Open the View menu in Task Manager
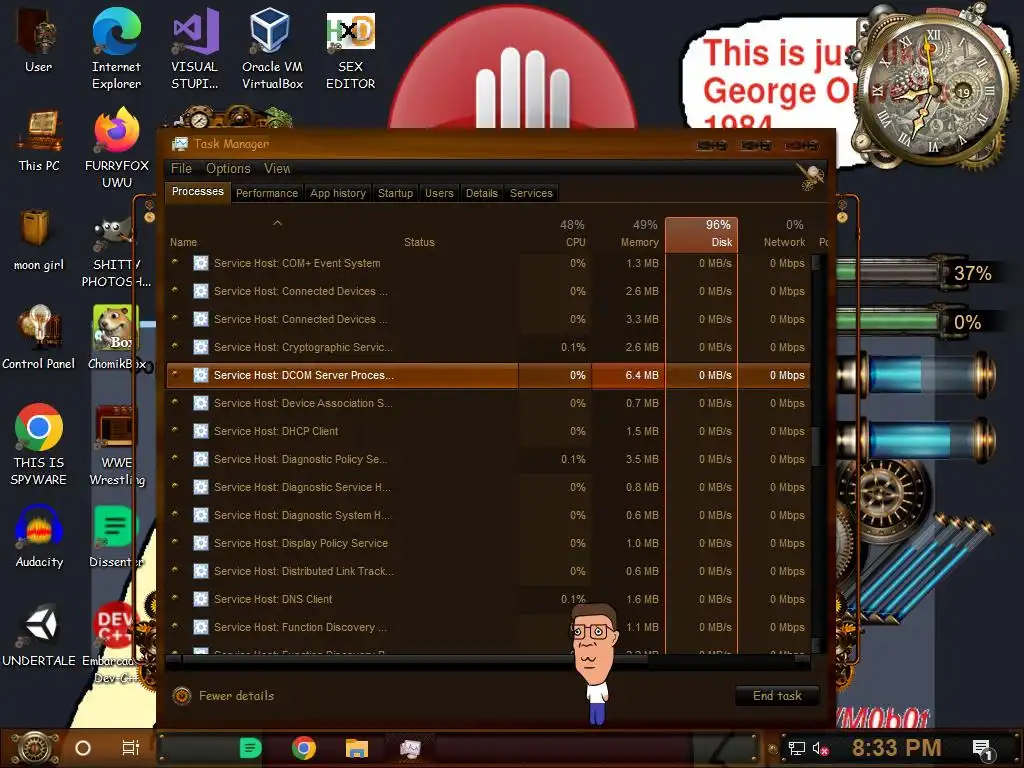The width and height of the screenshot is (1024, 768). pyautogui.click(x=278, y=168)
